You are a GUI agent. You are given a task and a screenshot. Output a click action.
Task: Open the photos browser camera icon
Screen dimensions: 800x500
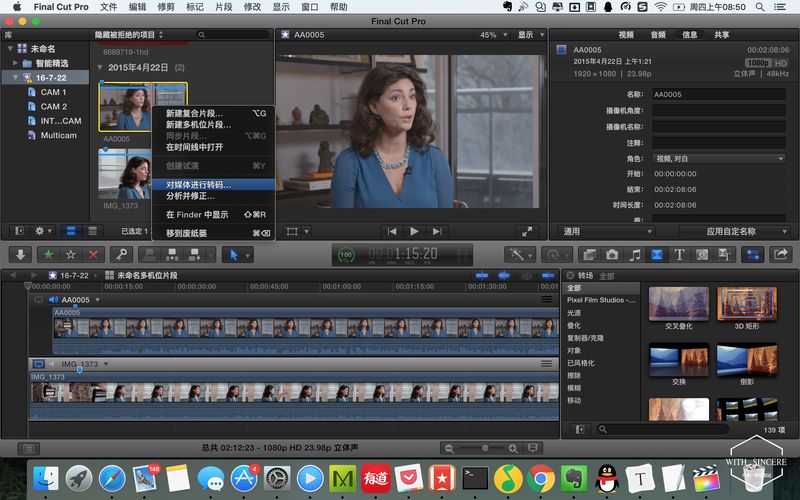click(x=612, y=255)
